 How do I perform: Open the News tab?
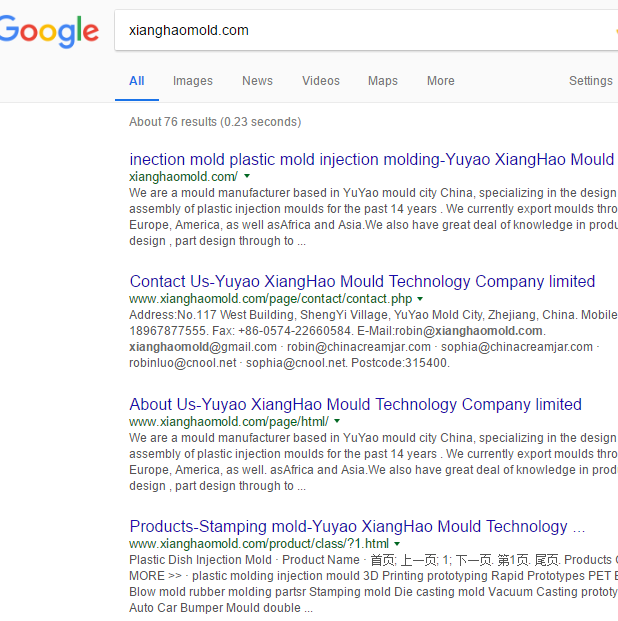click(x=257, y=81)
